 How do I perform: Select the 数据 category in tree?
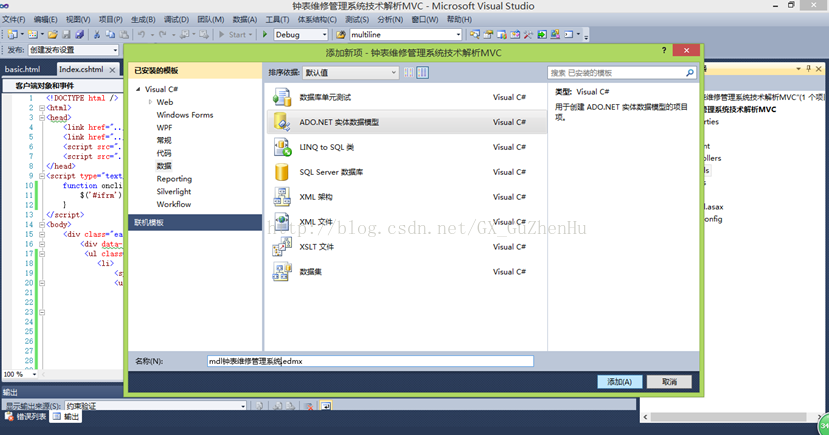coord(164,166)
